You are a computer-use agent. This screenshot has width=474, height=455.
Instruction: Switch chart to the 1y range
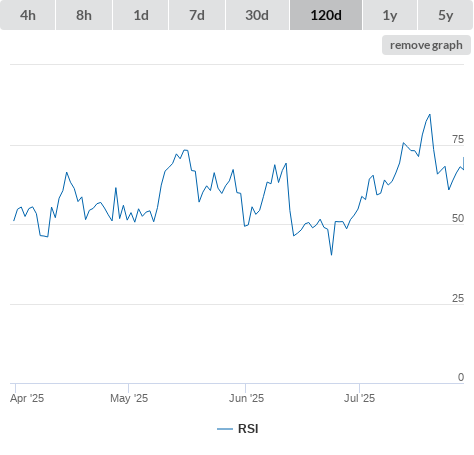[x=390, y=15]
